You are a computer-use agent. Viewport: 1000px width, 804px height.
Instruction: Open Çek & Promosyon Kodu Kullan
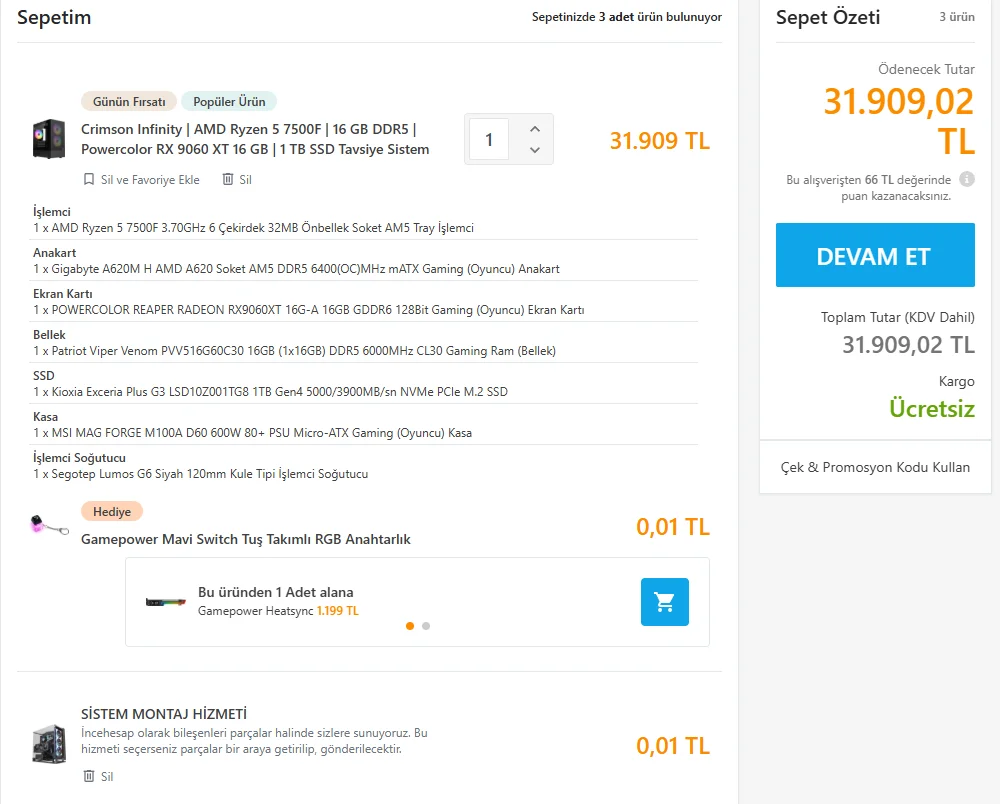point(875,467)
